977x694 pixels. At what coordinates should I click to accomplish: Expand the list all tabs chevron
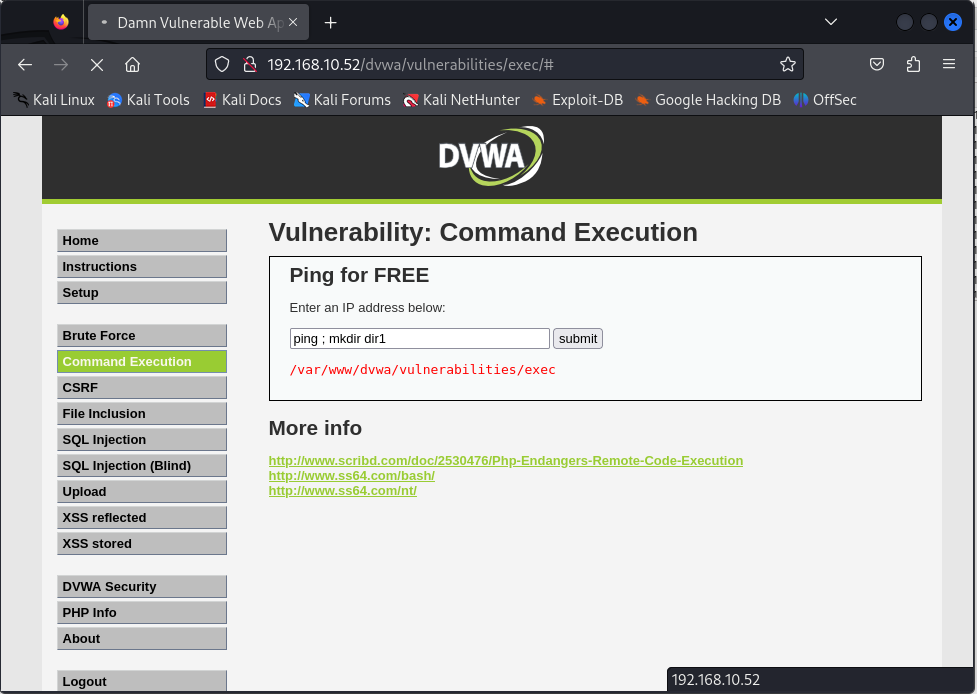pyautogui.click(x=831, y=22)
